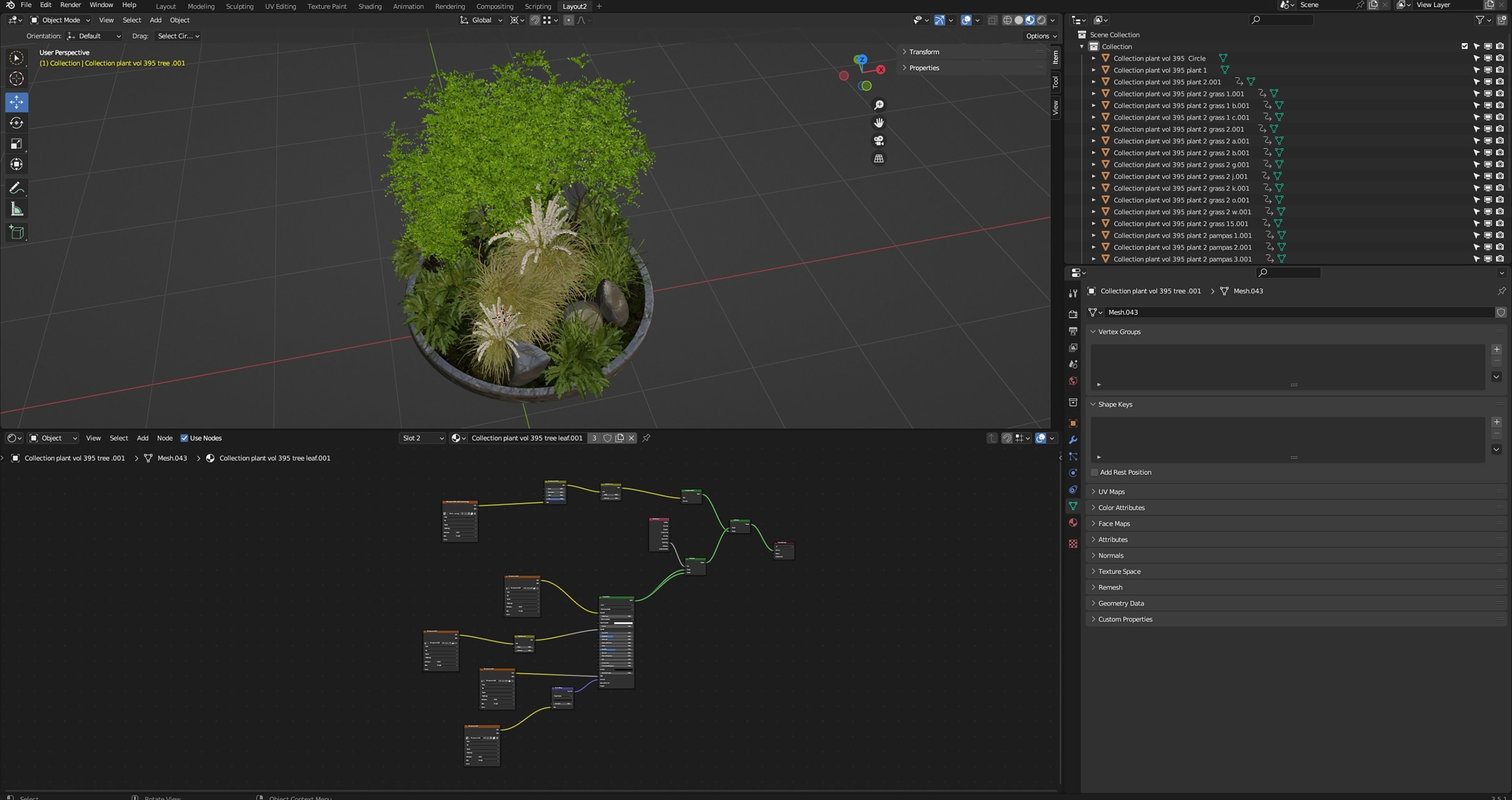Toggle camera view gizmo icon
Viewport: 1512px width, 800px height.
point(879,141)
